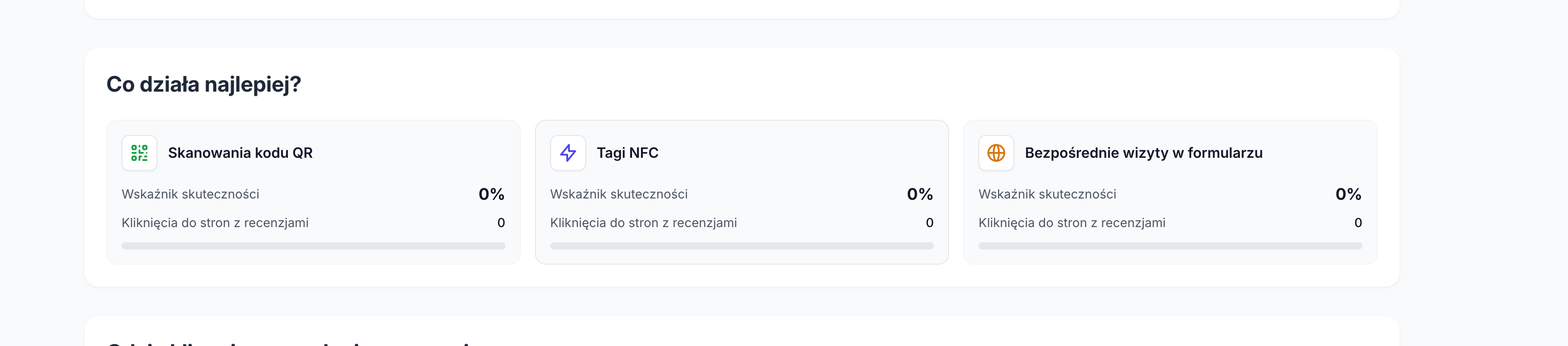Click Wskaźnik skuteczności label in NFC card
Screen dimensions: 1568x346
click(619, 194)
